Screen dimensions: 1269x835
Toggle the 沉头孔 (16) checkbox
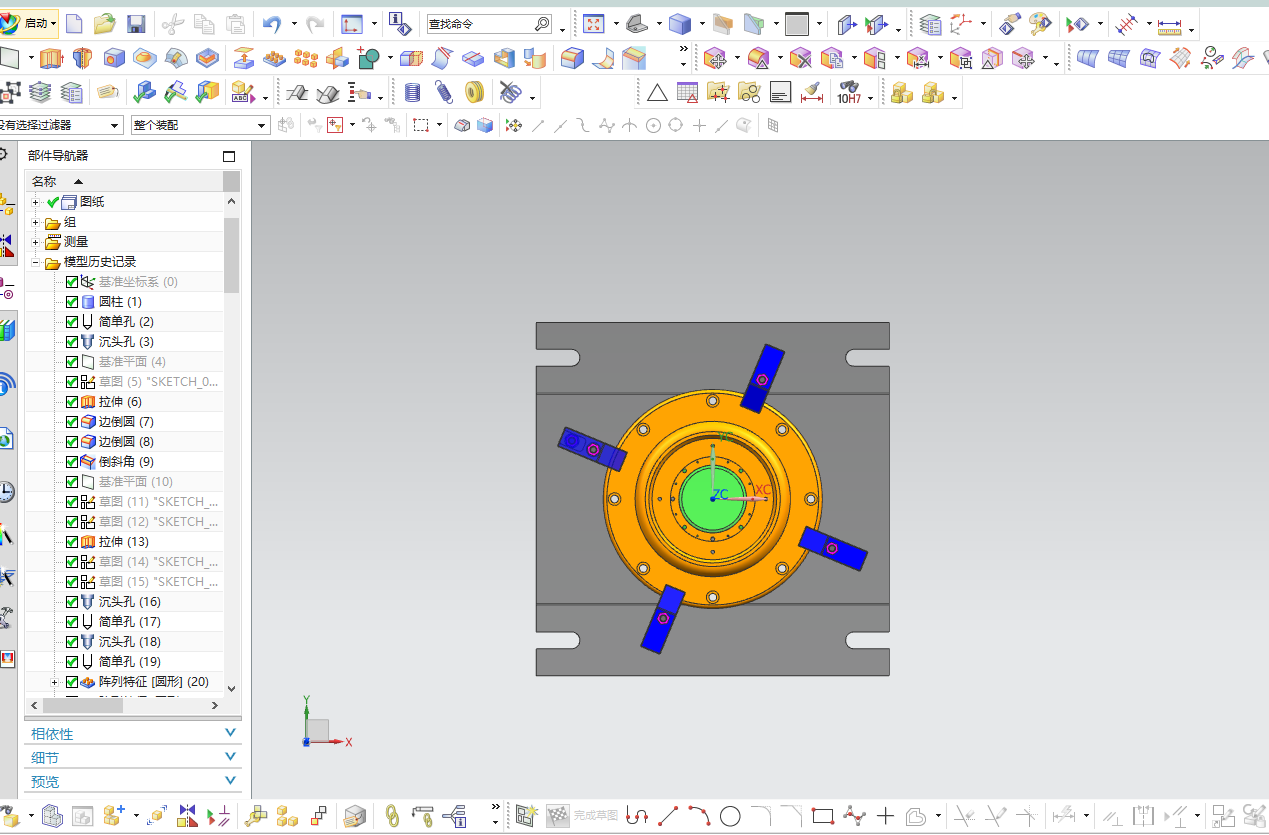pos(72,602)
